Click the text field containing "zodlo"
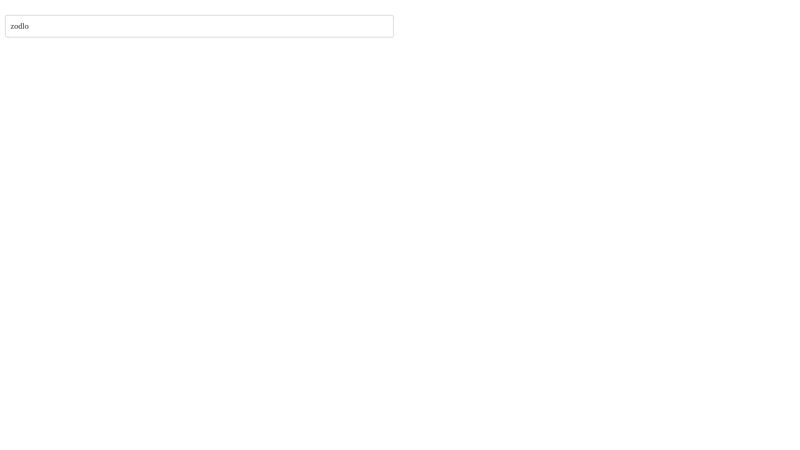This screenshot has width=800, height=450. 199,26
